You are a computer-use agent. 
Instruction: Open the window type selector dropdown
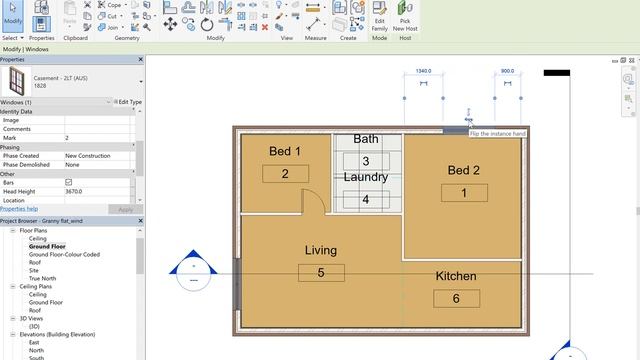pyautogui.click(x=141, y=82)
